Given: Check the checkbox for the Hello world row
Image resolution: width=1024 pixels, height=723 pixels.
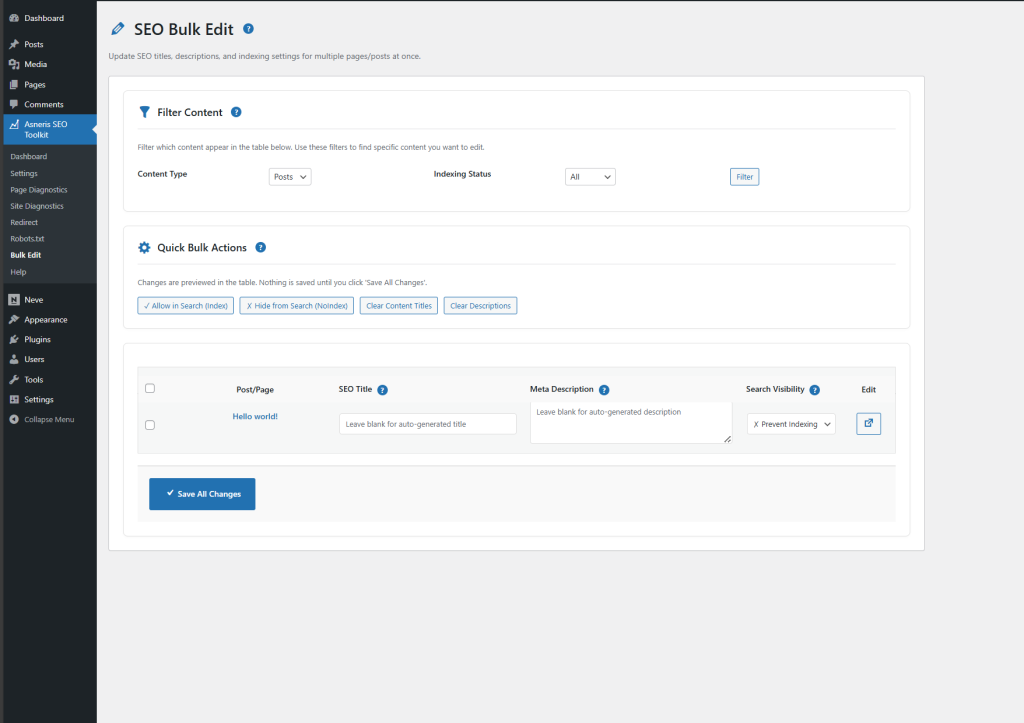Looking at the screenshot, I should tap(150, 424).
